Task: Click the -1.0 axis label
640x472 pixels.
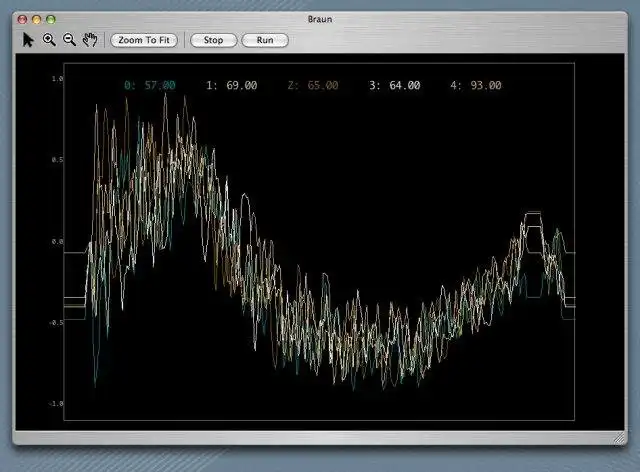Action: click(56, 403)
